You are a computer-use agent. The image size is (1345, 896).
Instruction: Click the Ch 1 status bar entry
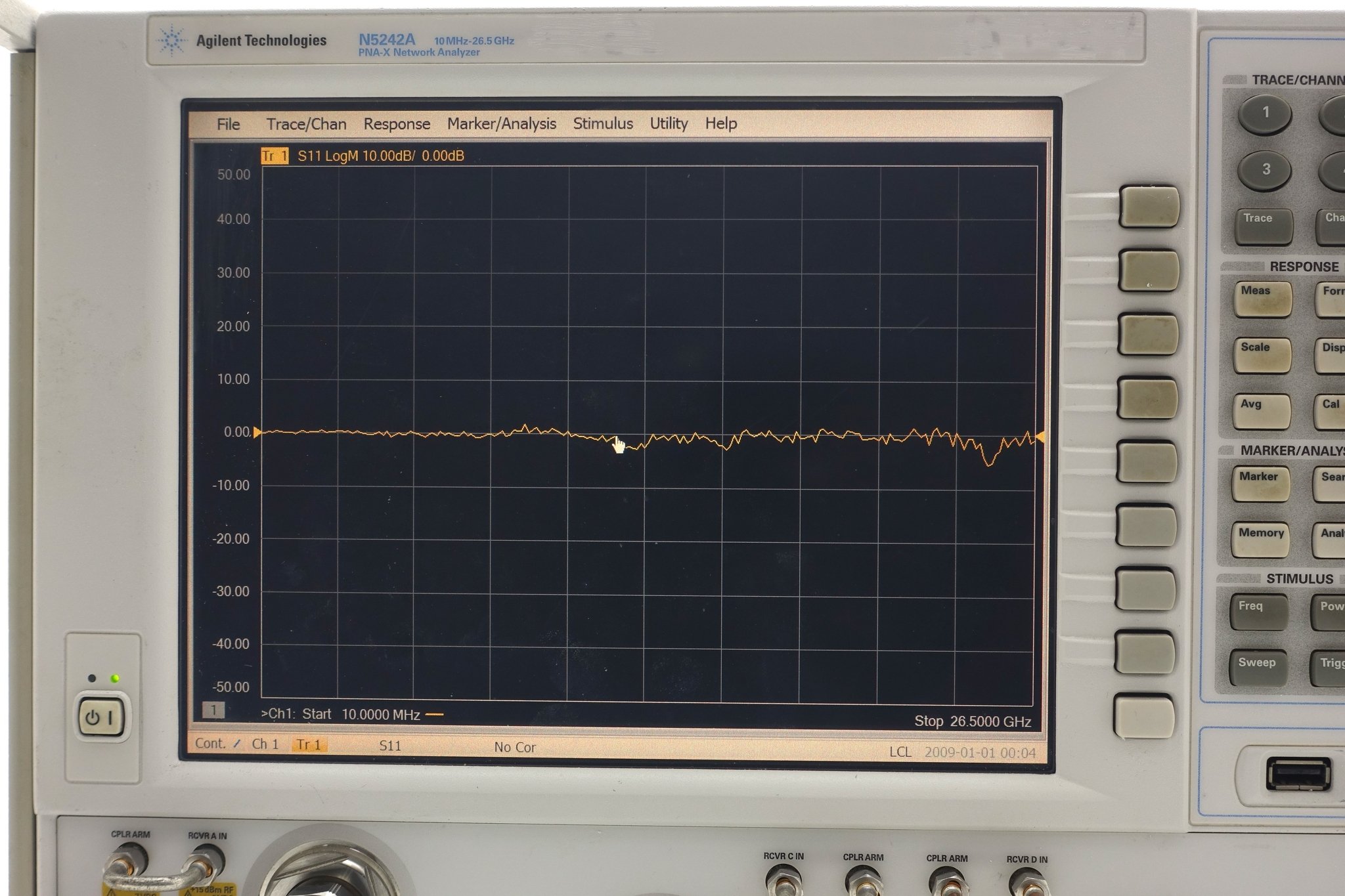pyautogui.click(x=265, y=744)
